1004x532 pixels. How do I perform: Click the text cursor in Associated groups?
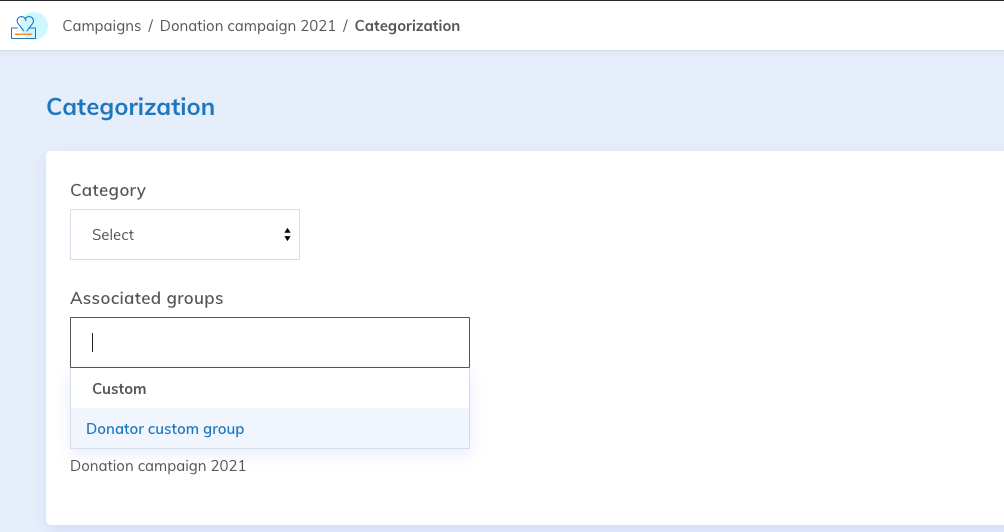[93, 343]
